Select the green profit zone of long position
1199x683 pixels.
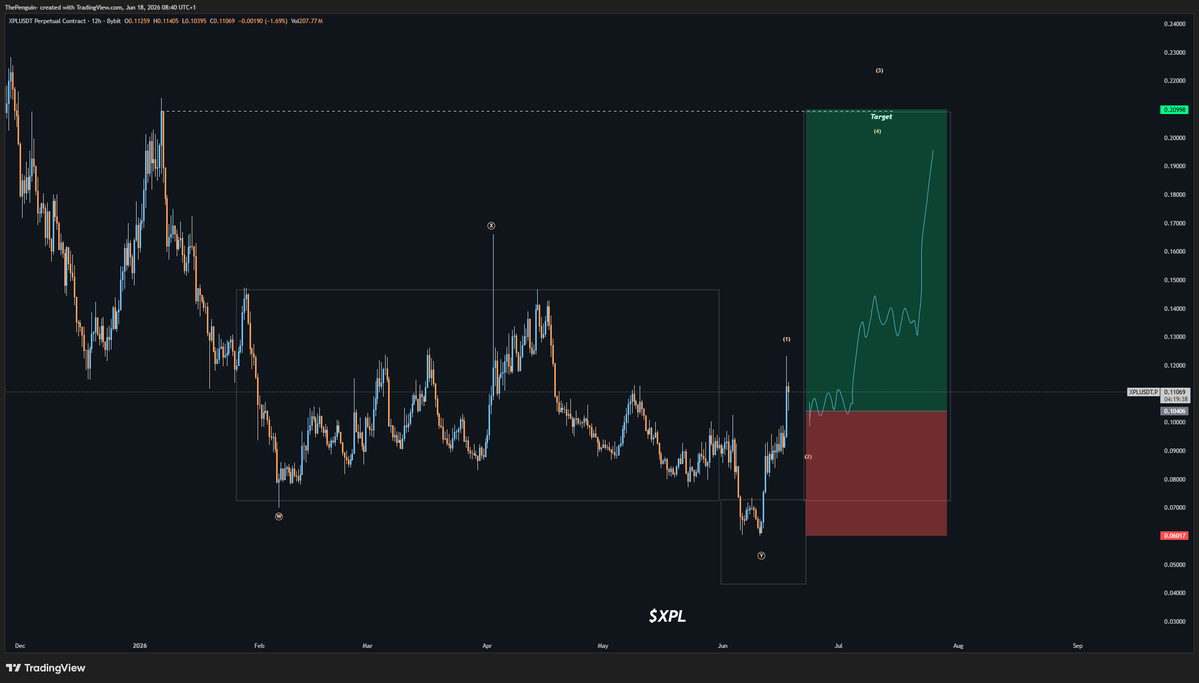pyautogui.click(x=876, y=261)
